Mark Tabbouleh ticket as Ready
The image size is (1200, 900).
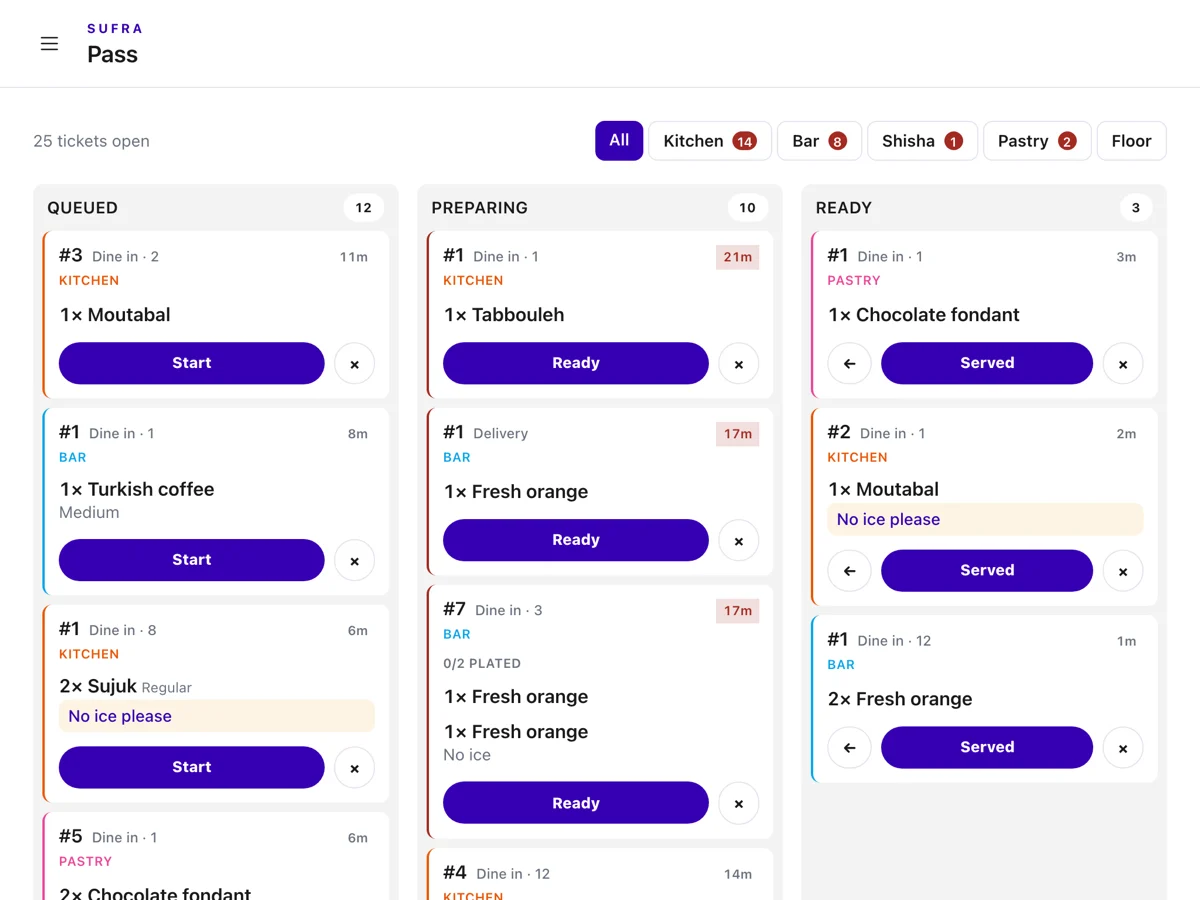pos(576,363)
